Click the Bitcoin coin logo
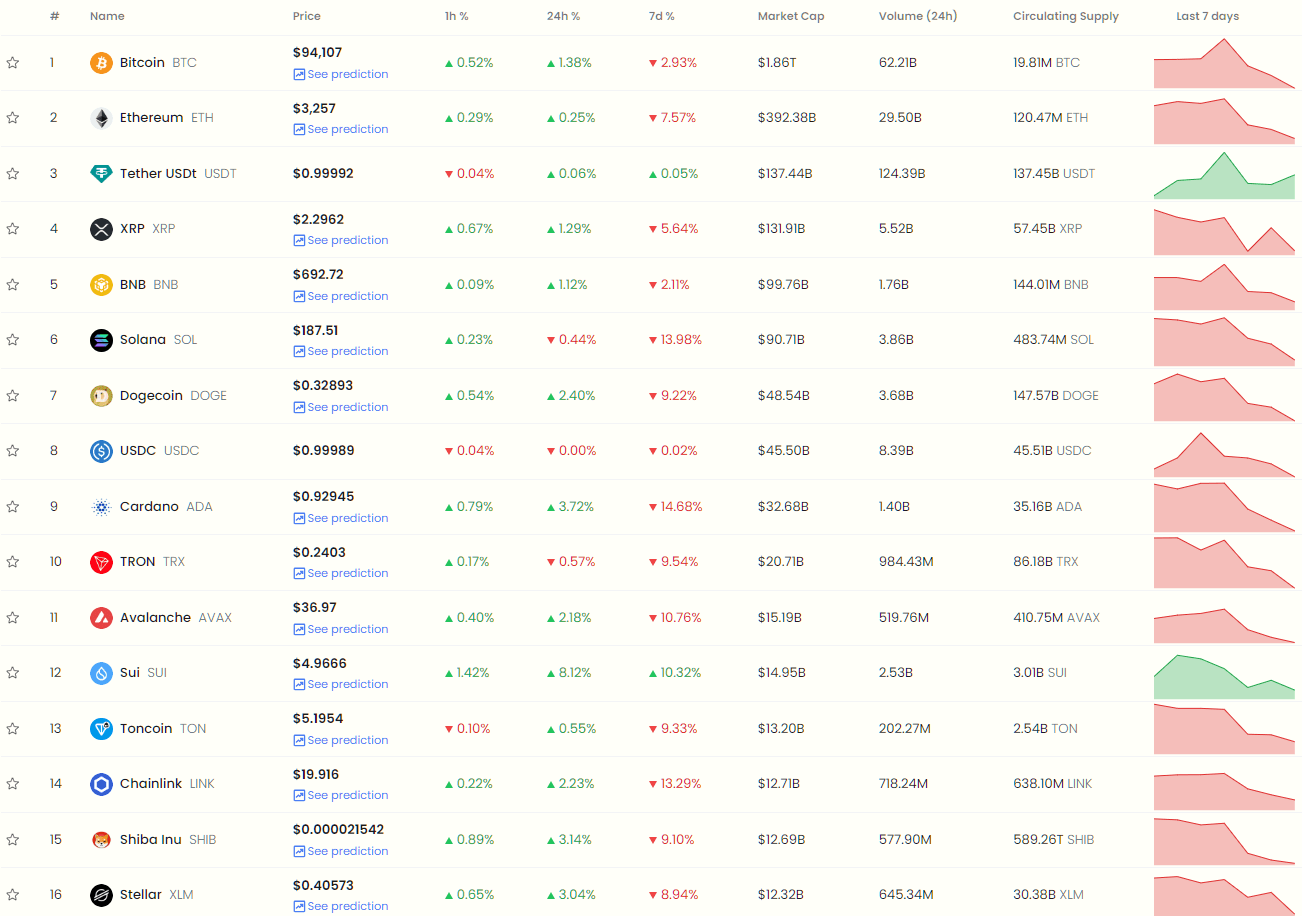Viewport: 1302px width, 916px height. tap(101, 63)
